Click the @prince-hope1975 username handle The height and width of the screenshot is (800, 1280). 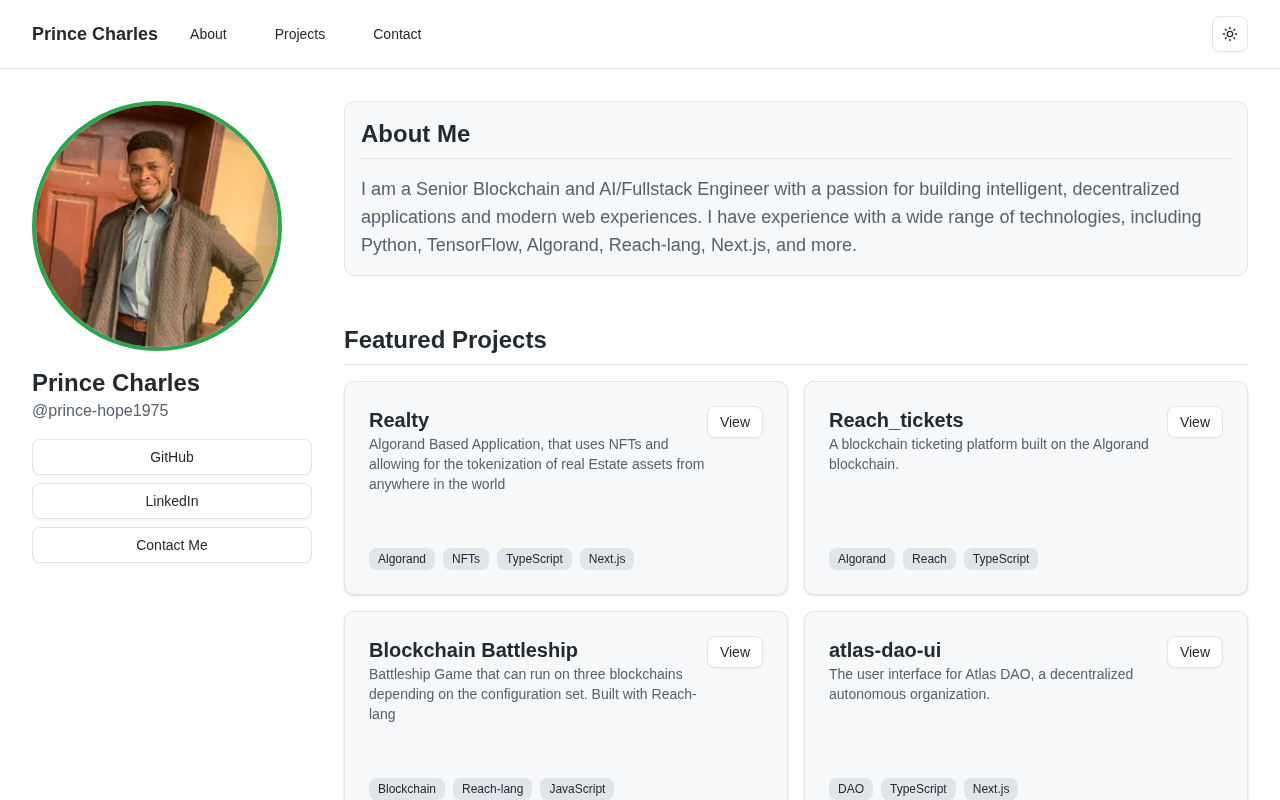(100, 411)
